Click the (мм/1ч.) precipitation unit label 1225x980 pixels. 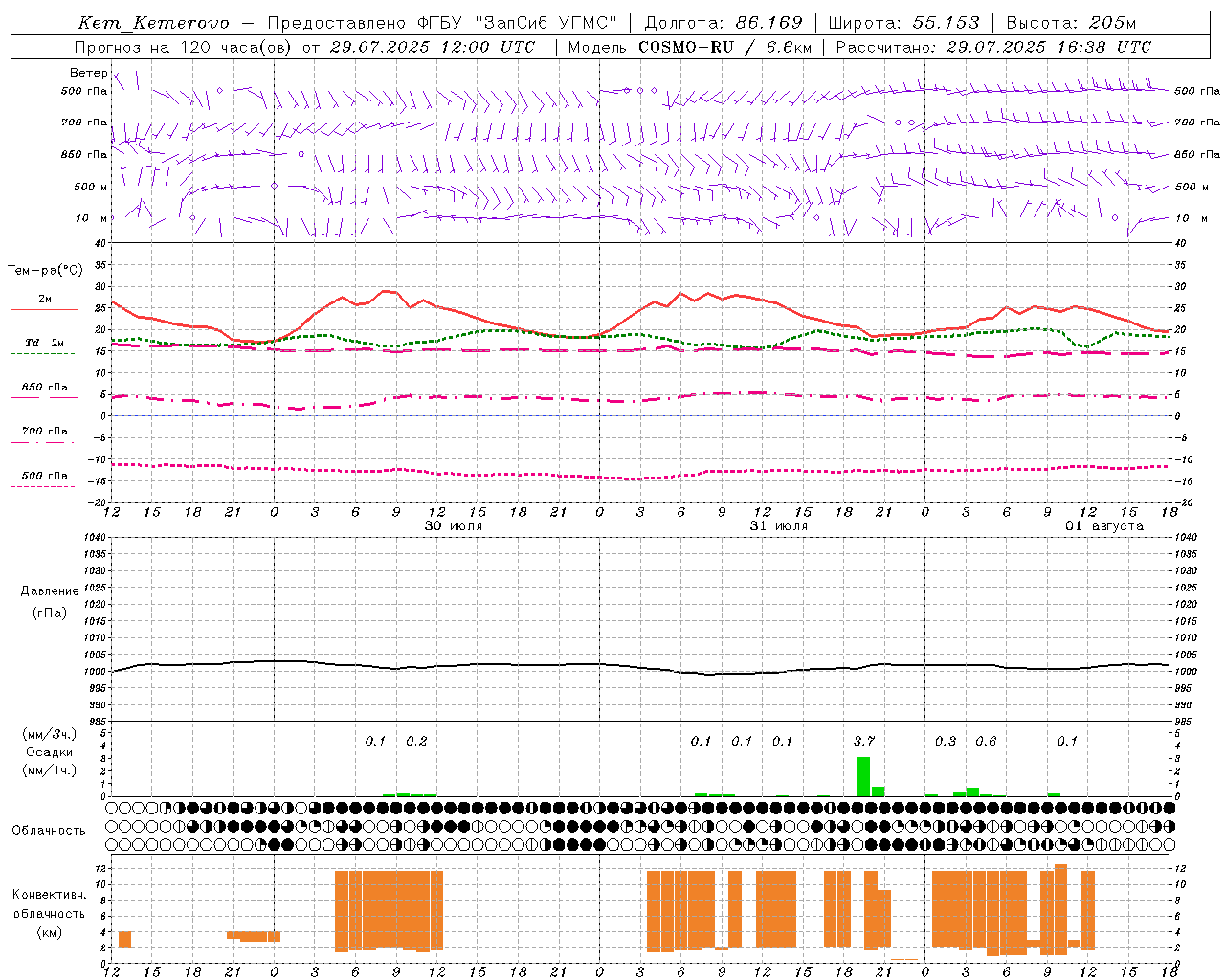49,770
